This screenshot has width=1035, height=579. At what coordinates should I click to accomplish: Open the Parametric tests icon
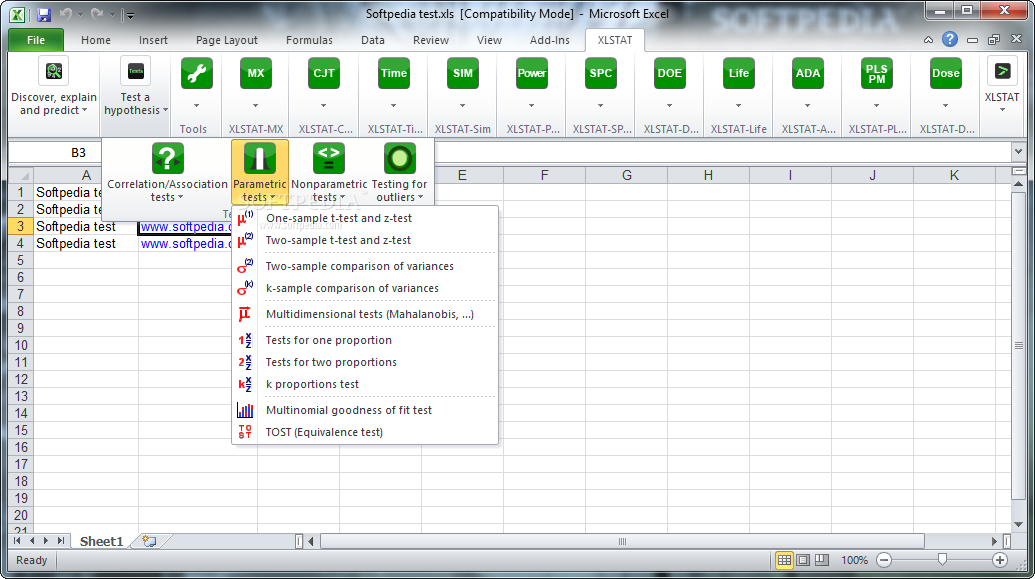tap(259, 158)
